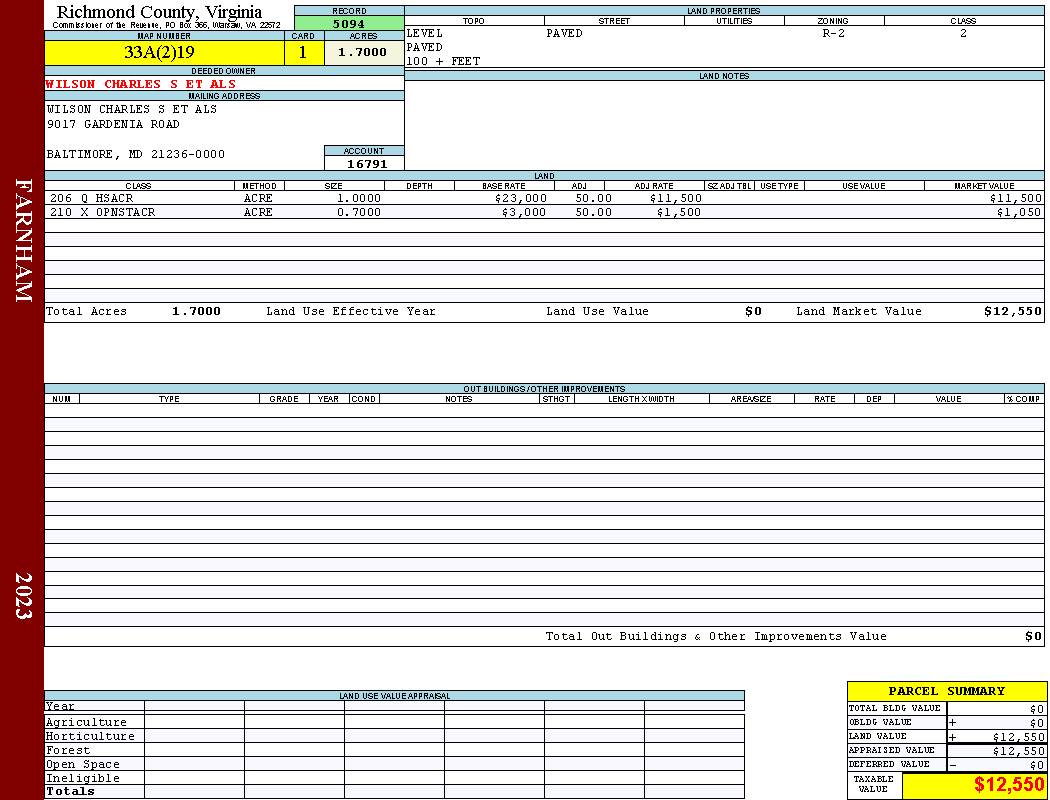Click size 0.7000 in land table
Image resolution: width=1050 pixels, height=800 pixels.
pyautogui.click(x=359, y=212)
